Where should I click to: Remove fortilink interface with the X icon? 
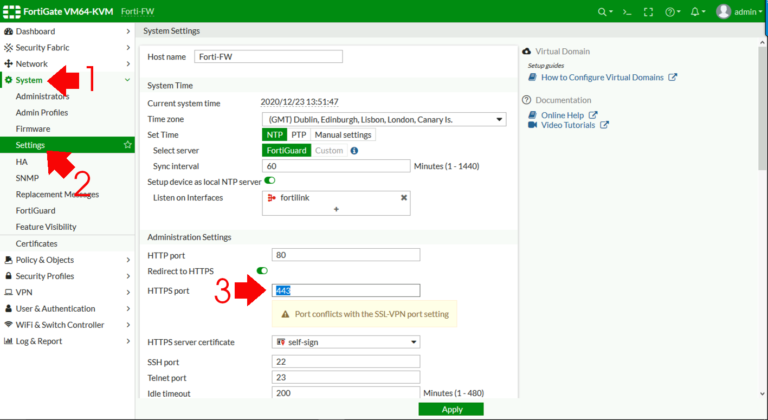click(x=404, y=198)
